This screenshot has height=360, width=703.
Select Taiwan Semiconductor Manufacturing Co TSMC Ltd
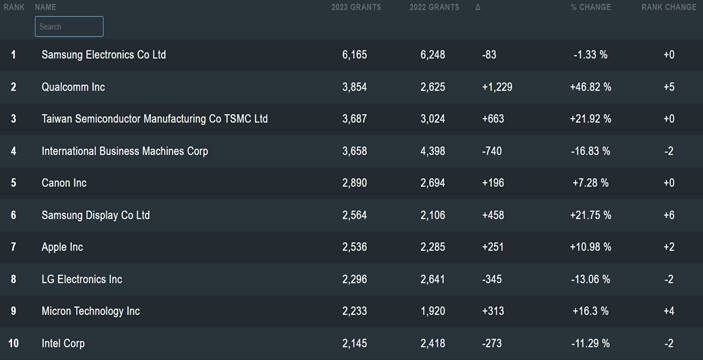coord(155,119)
